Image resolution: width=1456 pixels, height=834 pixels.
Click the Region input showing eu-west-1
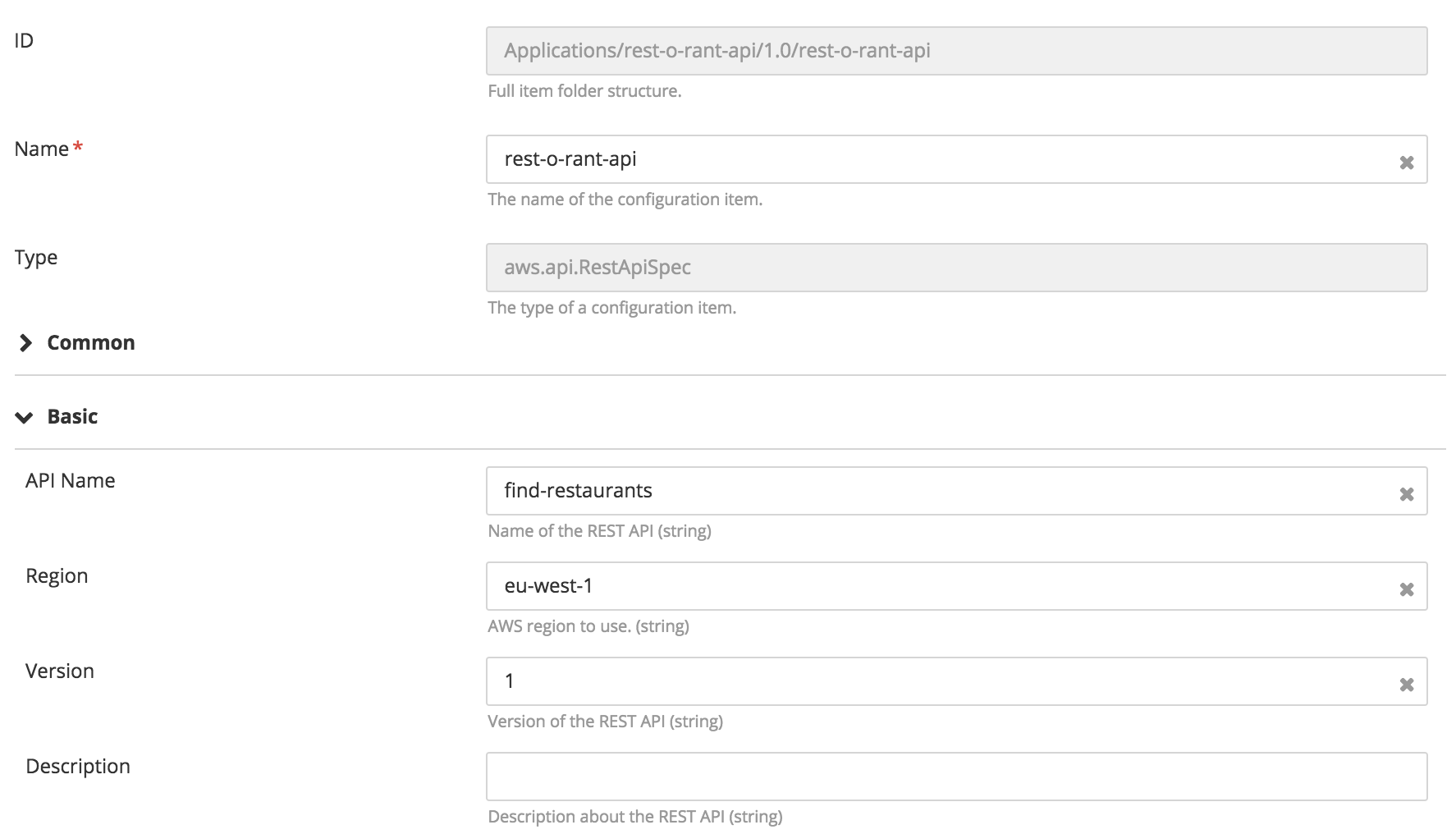[x=936, y=586]
